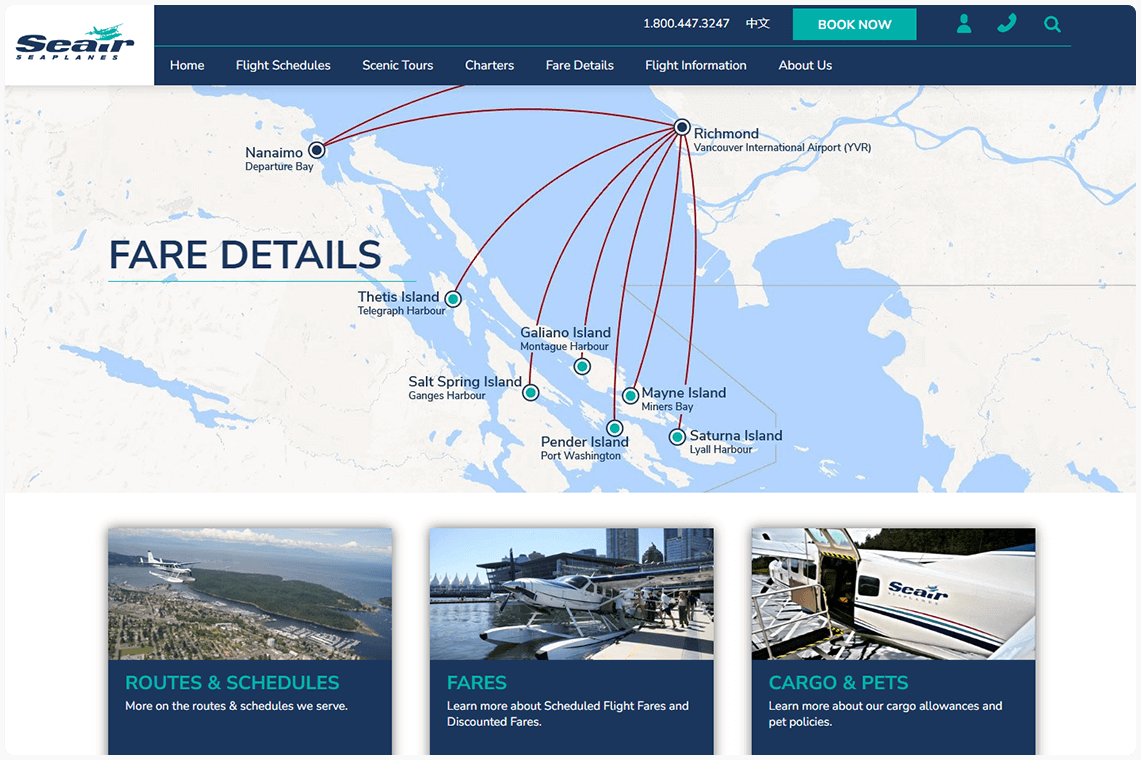Click the Thetis Island map marker
This screenshot has height=760, width=1141.
pyautogui.click(x=453, y=299)
